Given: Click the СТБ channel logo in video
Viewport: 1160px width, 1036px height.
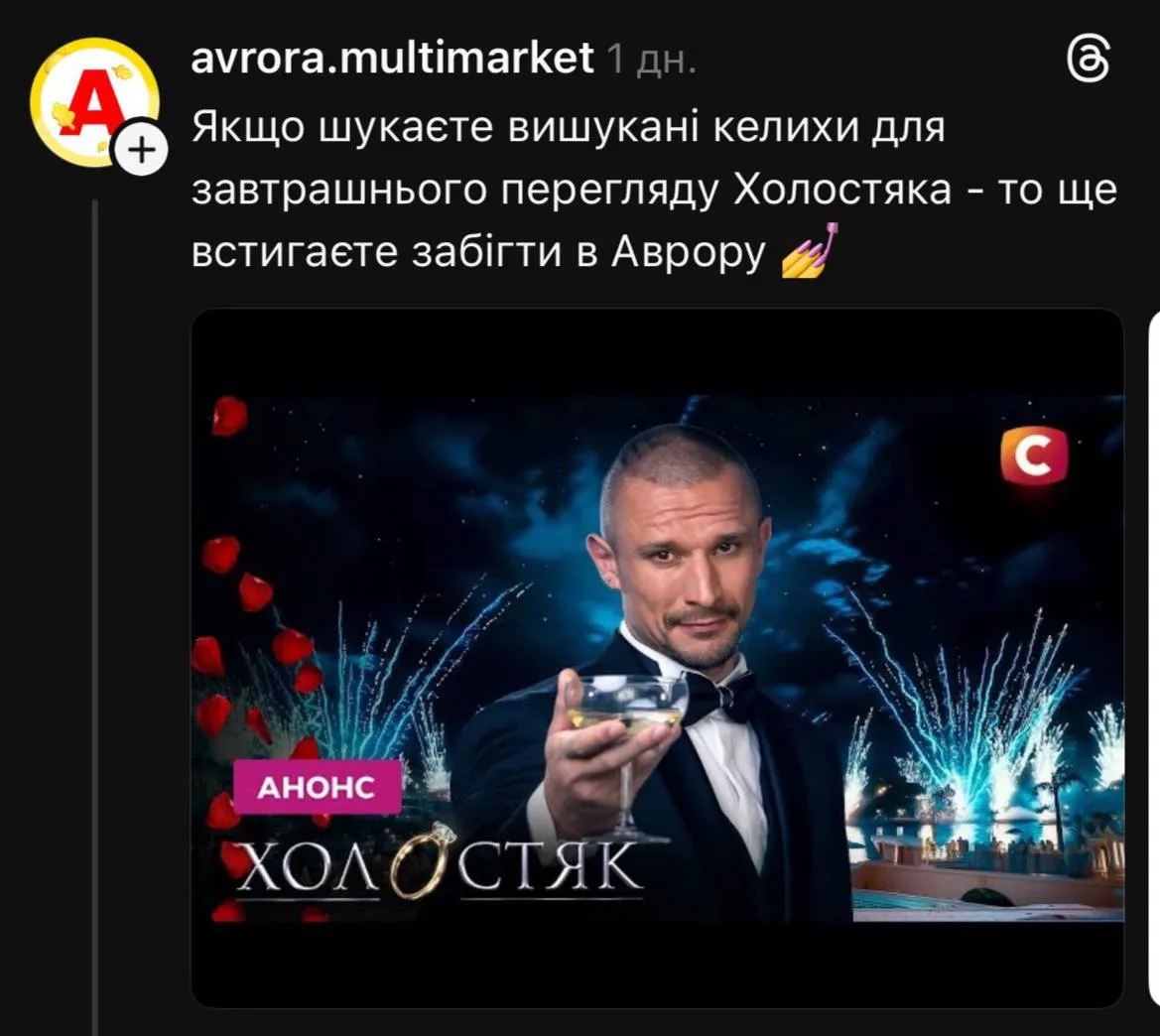Looking at the screenshot, I should pos(1034,455).
